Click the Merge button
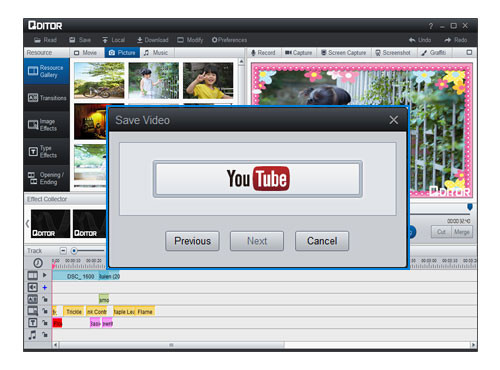 tap(462, 232)
